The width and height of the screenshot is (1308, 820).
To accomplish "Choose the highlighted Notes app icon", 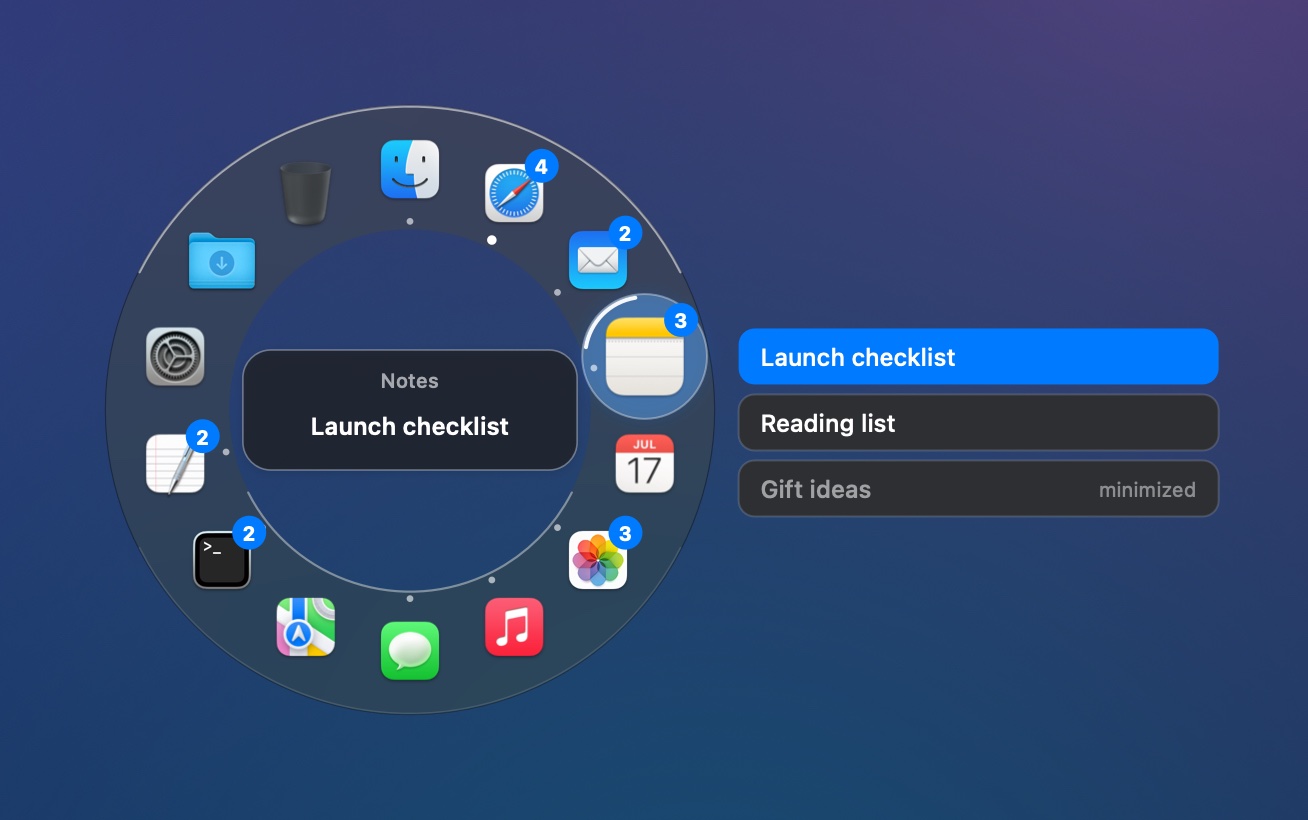I will pyautogui.click(x=645, y=356).
